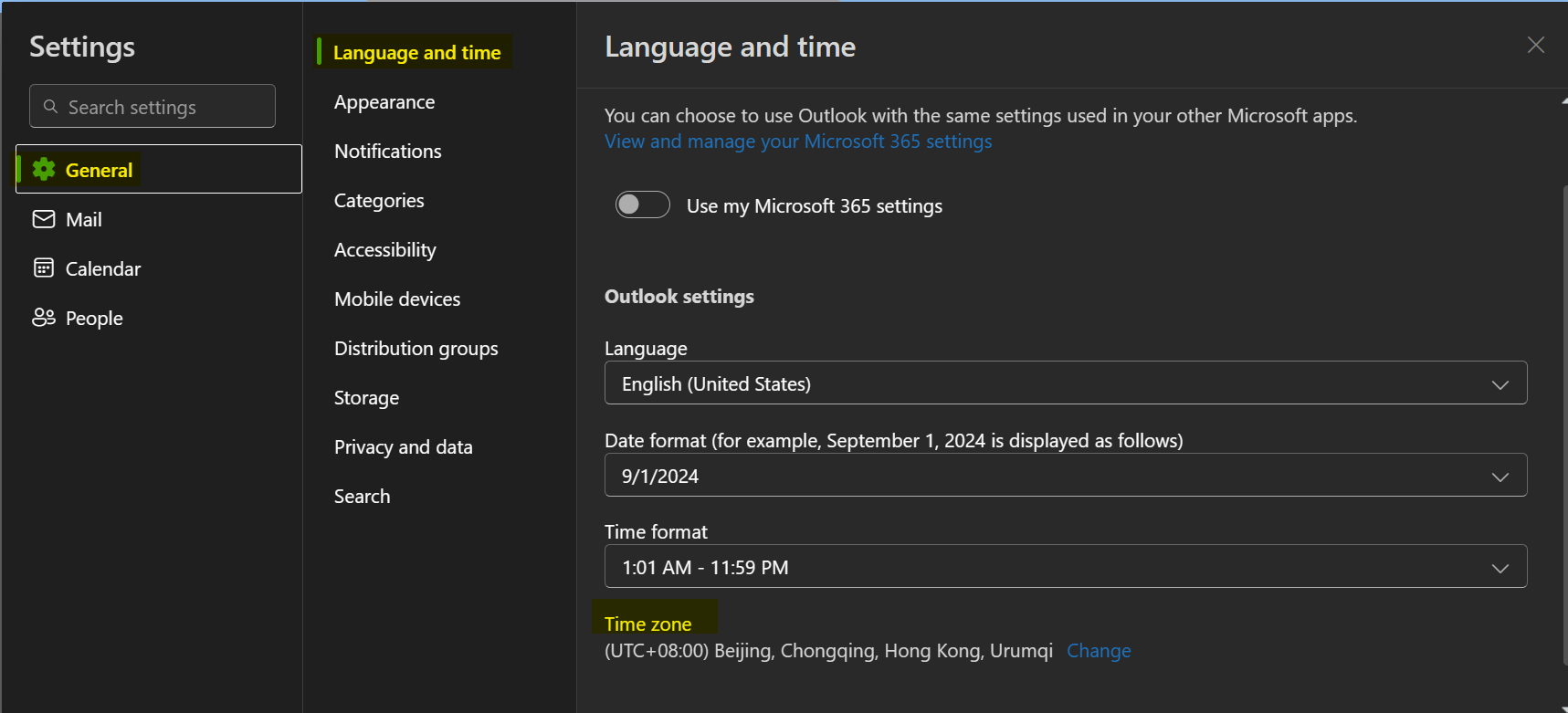Select the Language and time tab
The image size is (1568, 713).
tap(416, 52)
